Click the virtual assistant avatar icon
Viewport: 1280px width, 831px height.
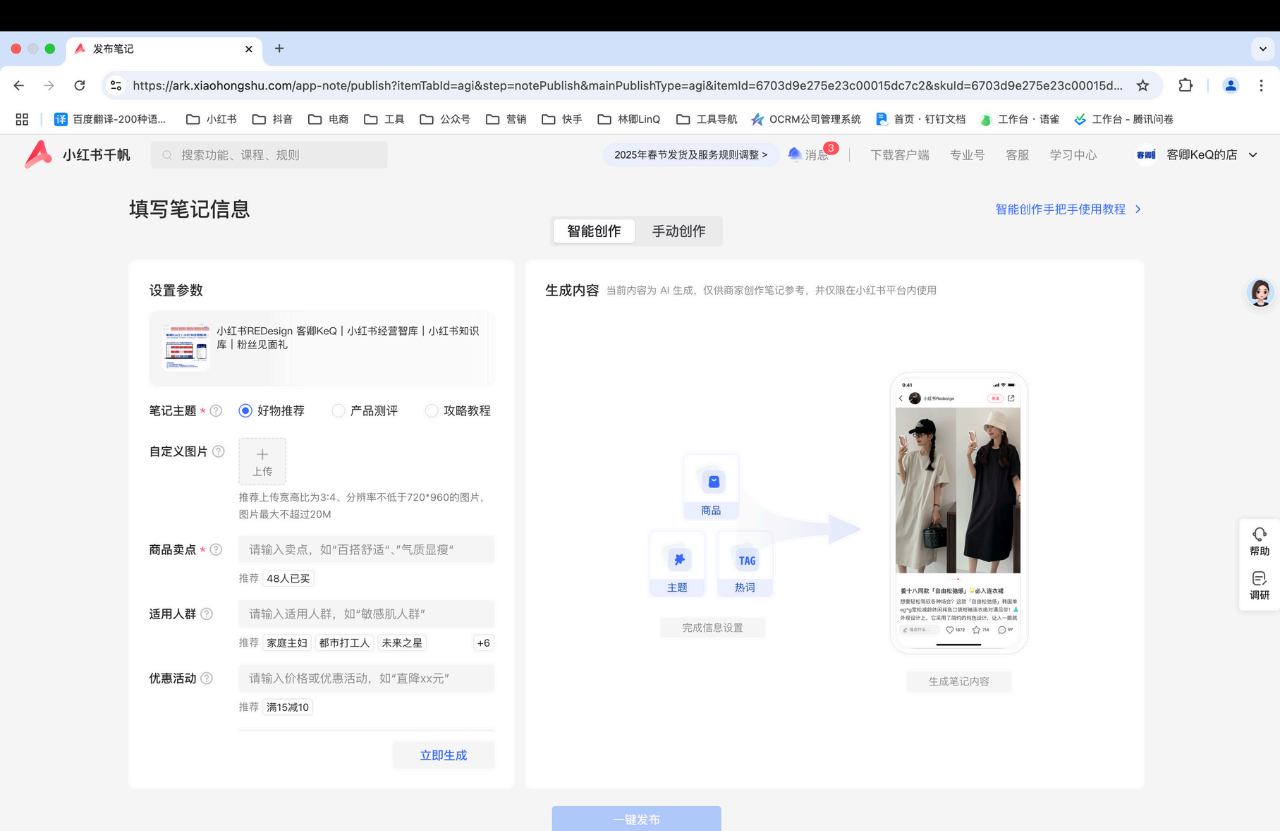(1260, 292)
